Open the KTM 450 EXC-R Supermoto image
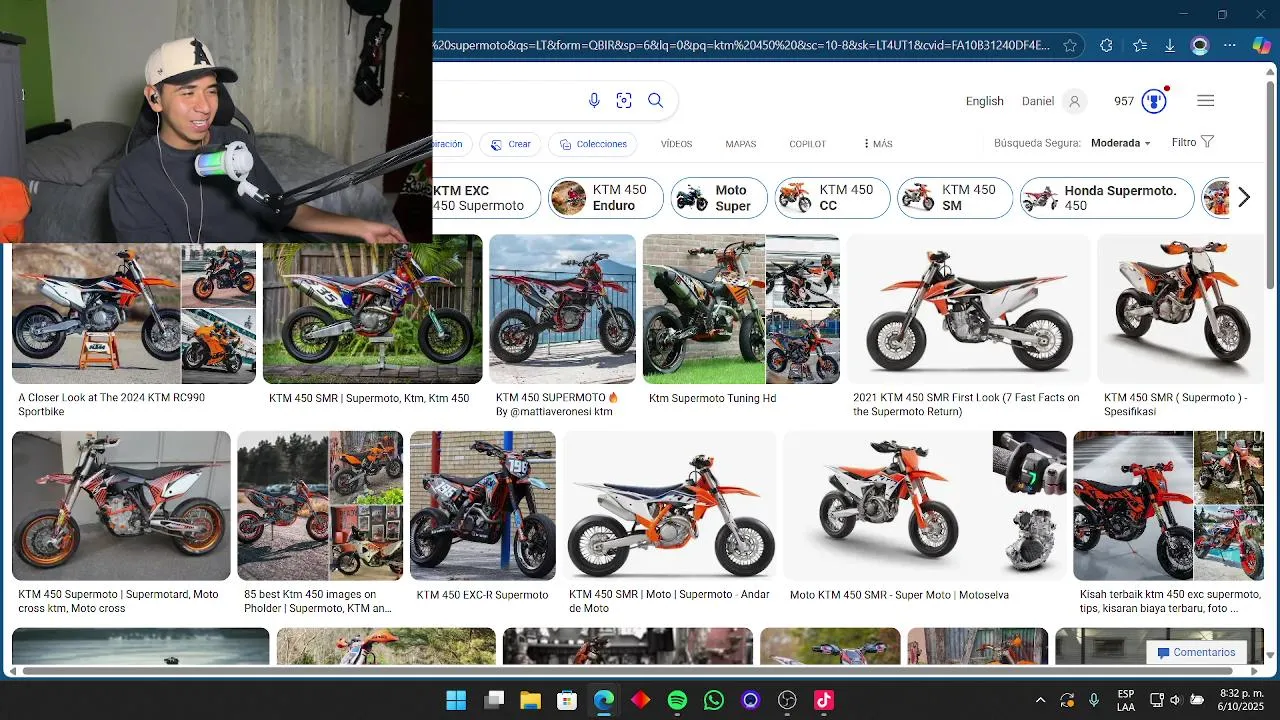This screenshot has width=1280, height=720. [x=483, y=506]
